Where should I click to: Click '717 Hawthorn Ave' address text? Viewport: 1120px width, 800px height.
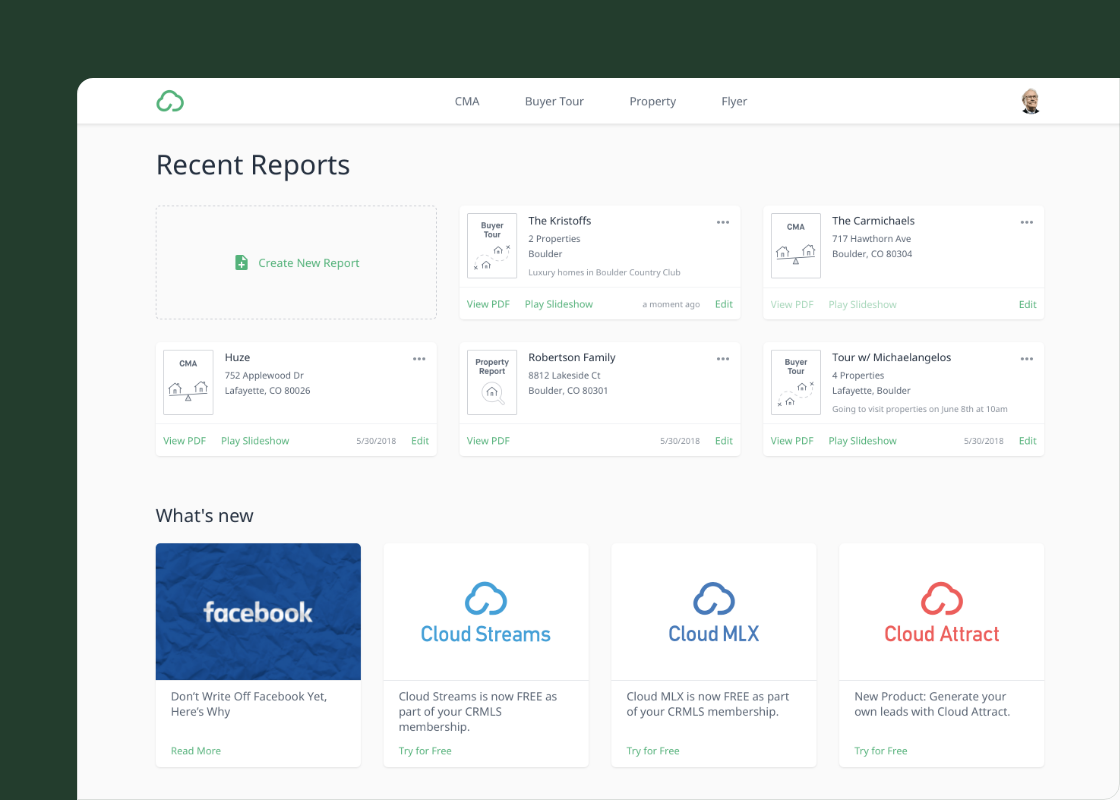(x=871, y=239)
